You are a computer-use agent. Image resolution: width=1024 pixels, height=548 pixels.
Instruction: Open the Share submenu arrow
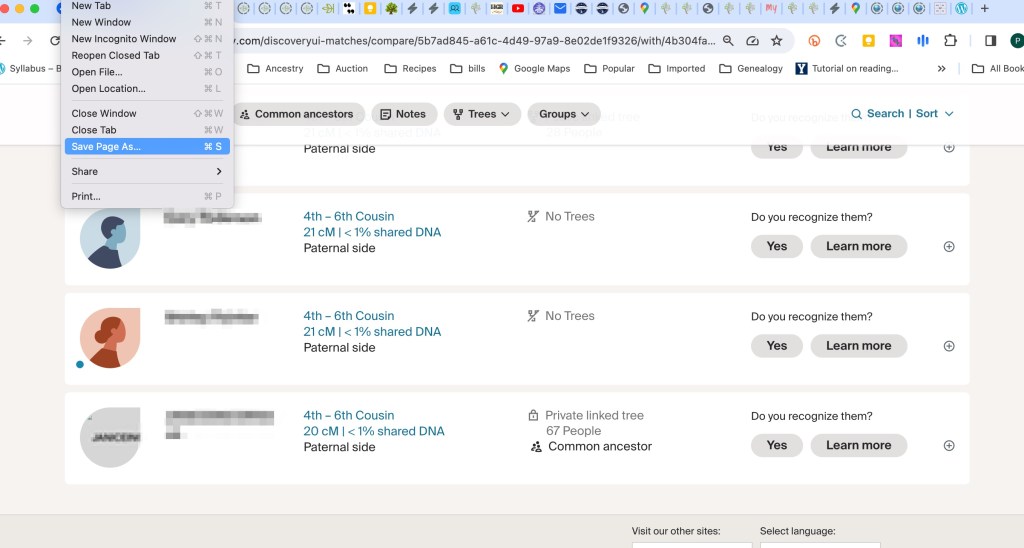(218, 171)
